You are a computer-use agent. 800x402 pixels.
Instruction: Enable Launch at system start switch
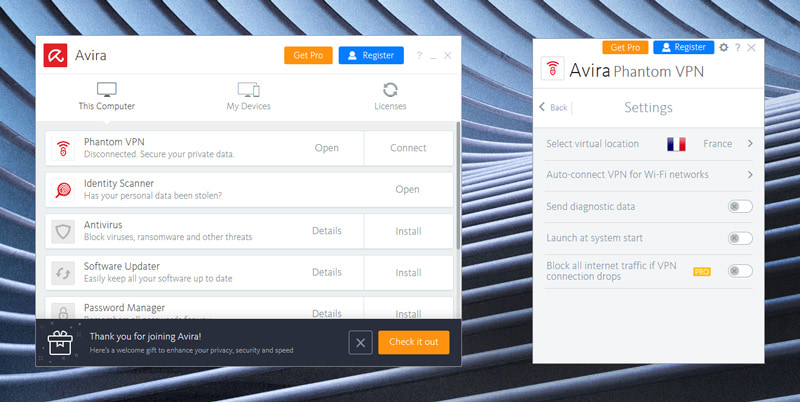(x=740, y=238)
